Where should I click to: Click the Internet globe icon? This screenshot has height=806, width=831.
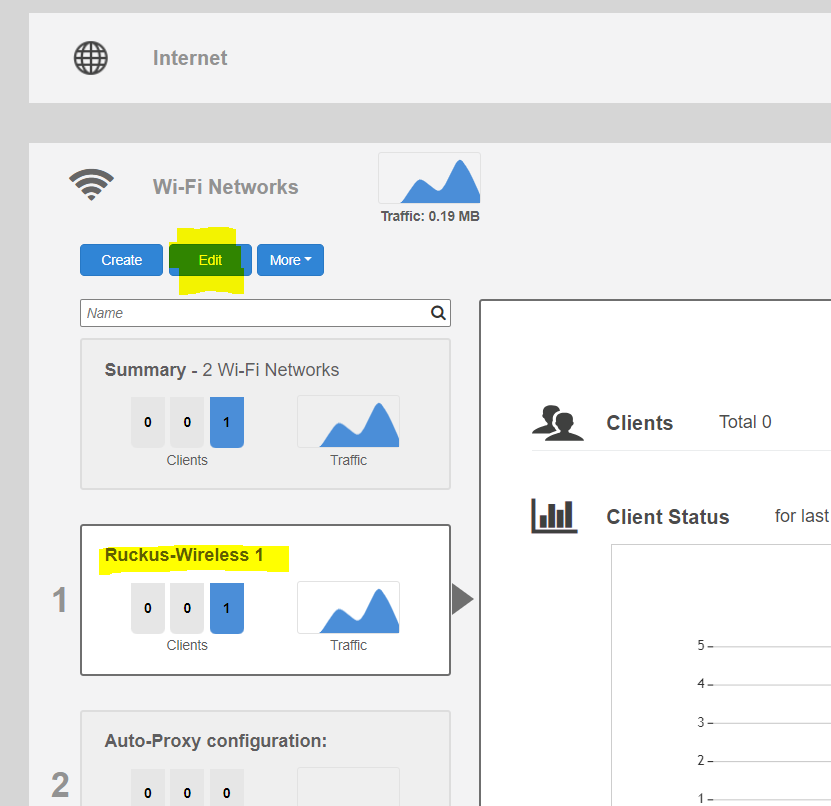pyautogui.click(x=91, y=58)
